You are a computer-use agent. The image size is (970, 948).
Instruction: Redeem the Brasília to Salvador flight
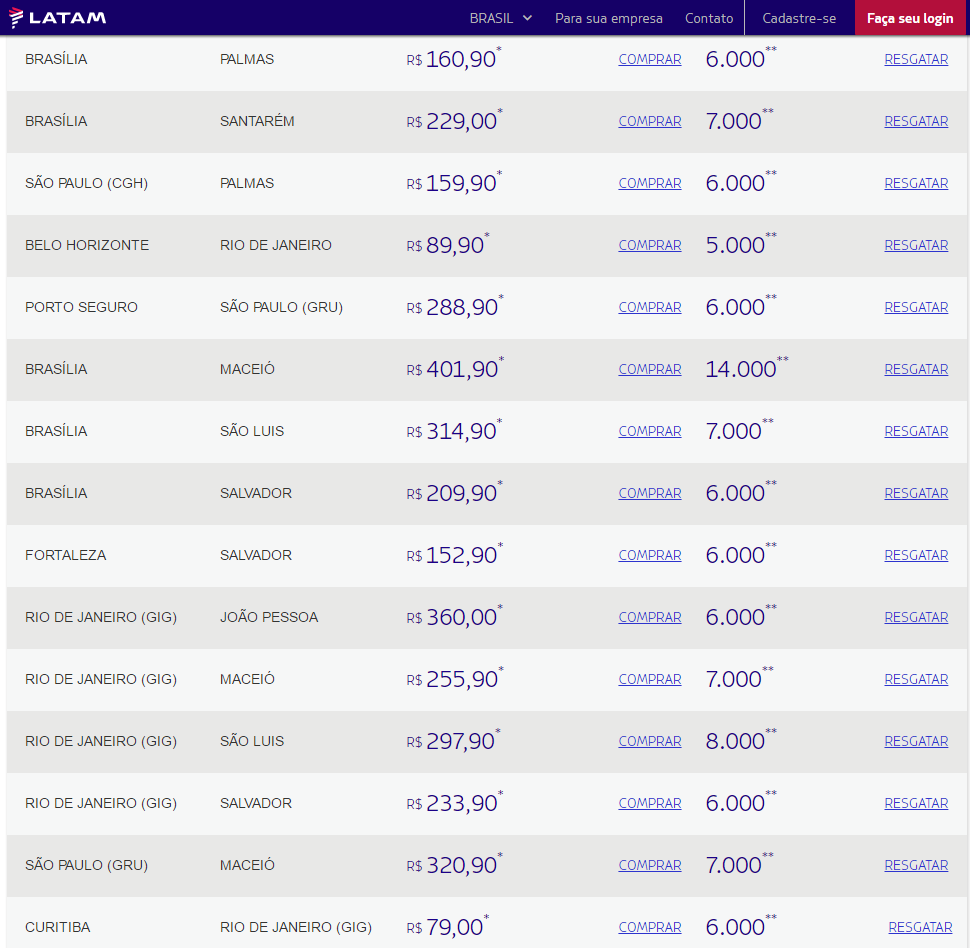tap(916, 493)
